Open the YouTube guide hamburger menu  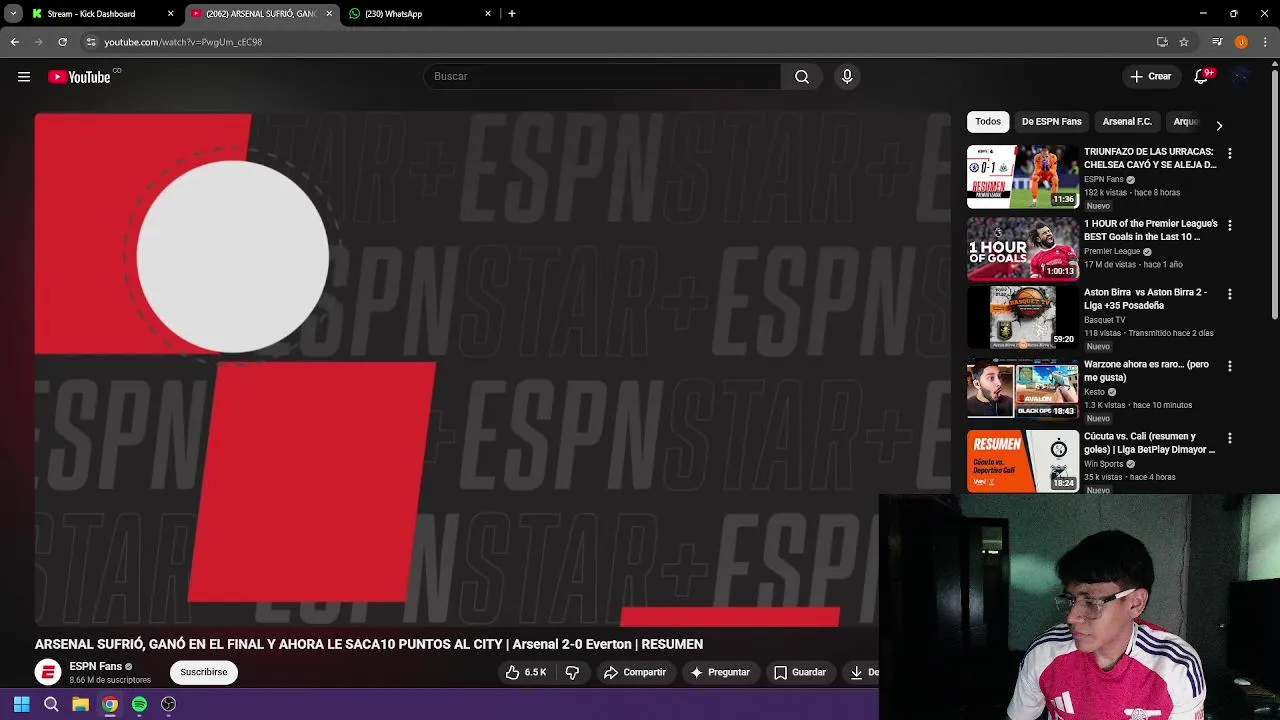(24, 77)
